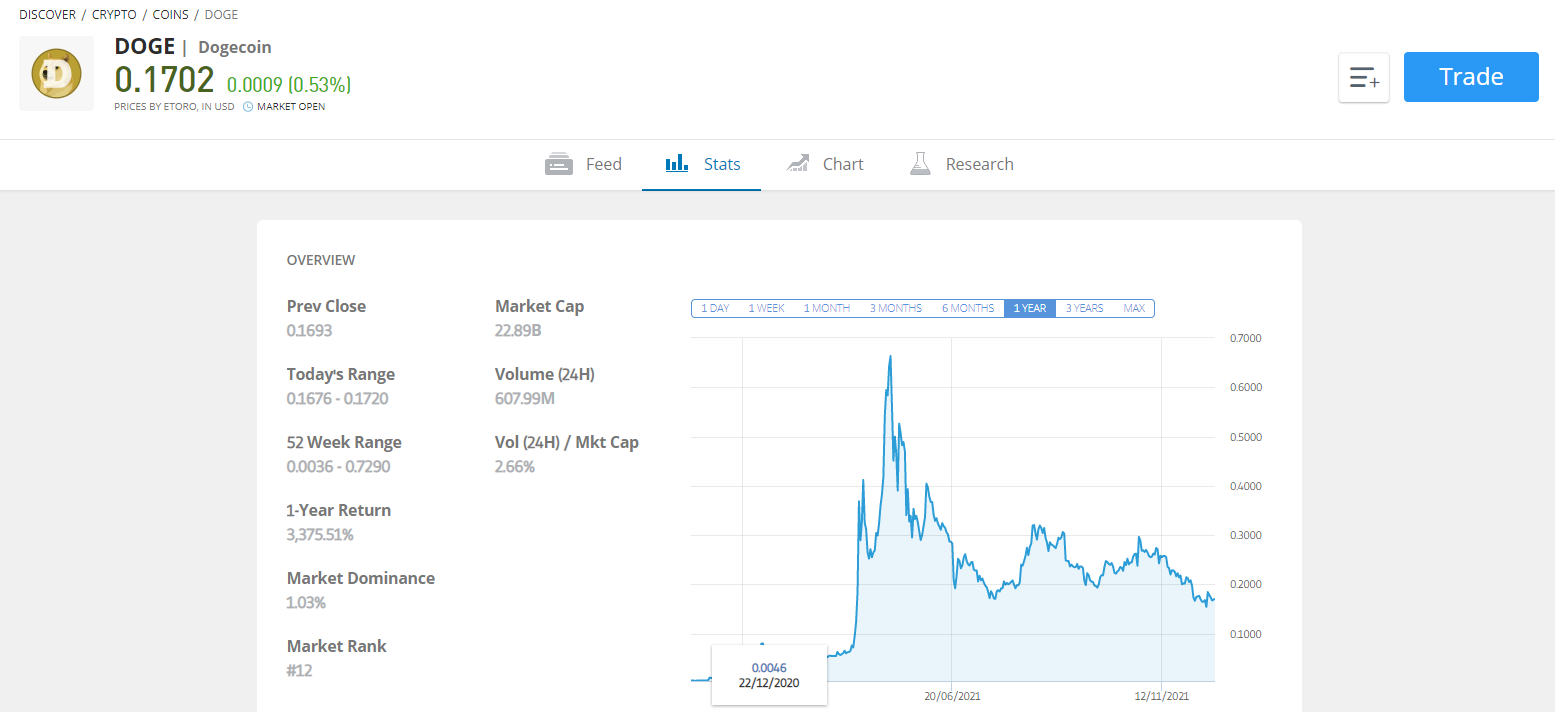Click the Prev Close value 0.1693
Viewport: 1555px width, 712px height.
[309, 331]
